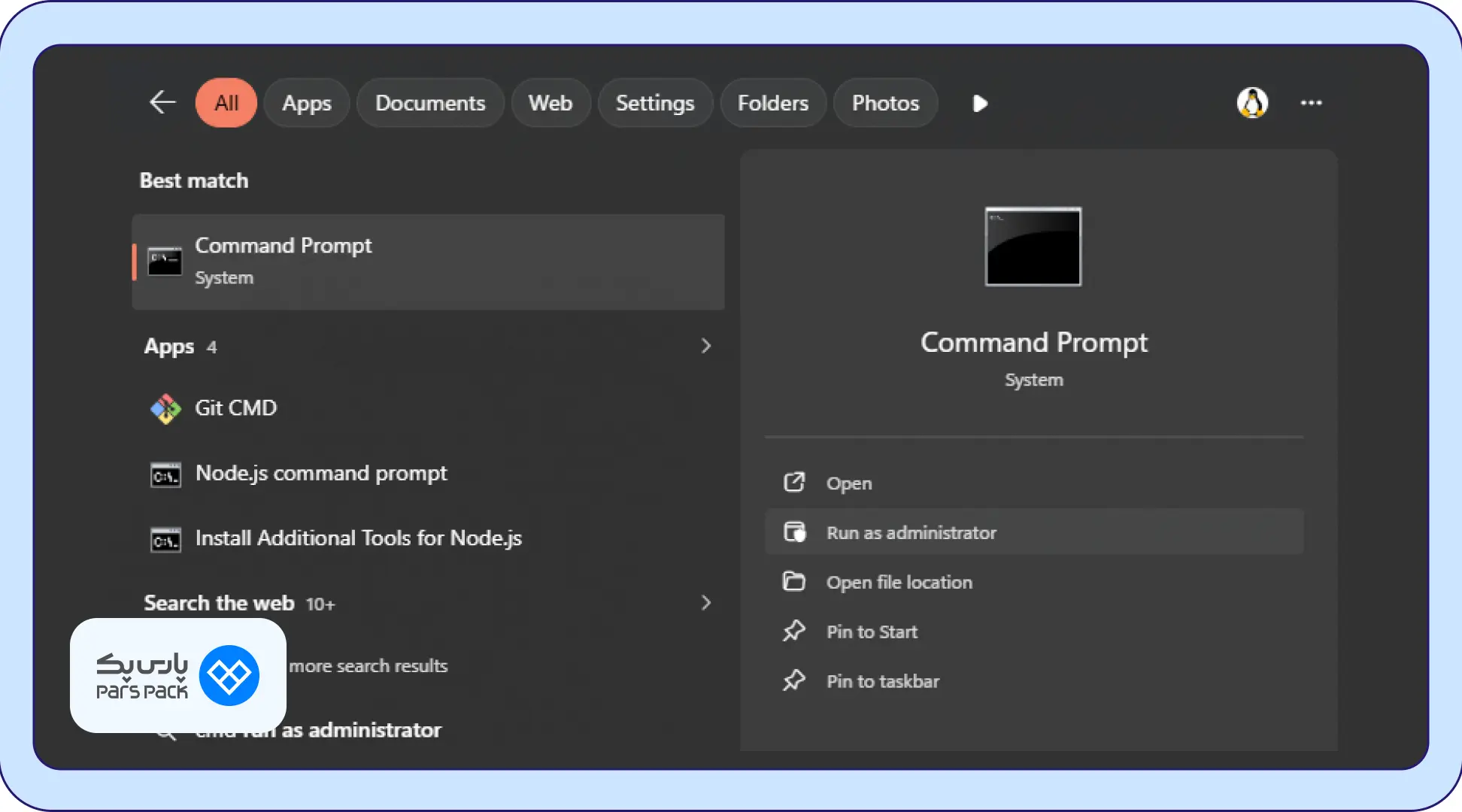
Task: Show more filter tabs with play arrow
Action: pyautogui.click(x=980, y=103)
